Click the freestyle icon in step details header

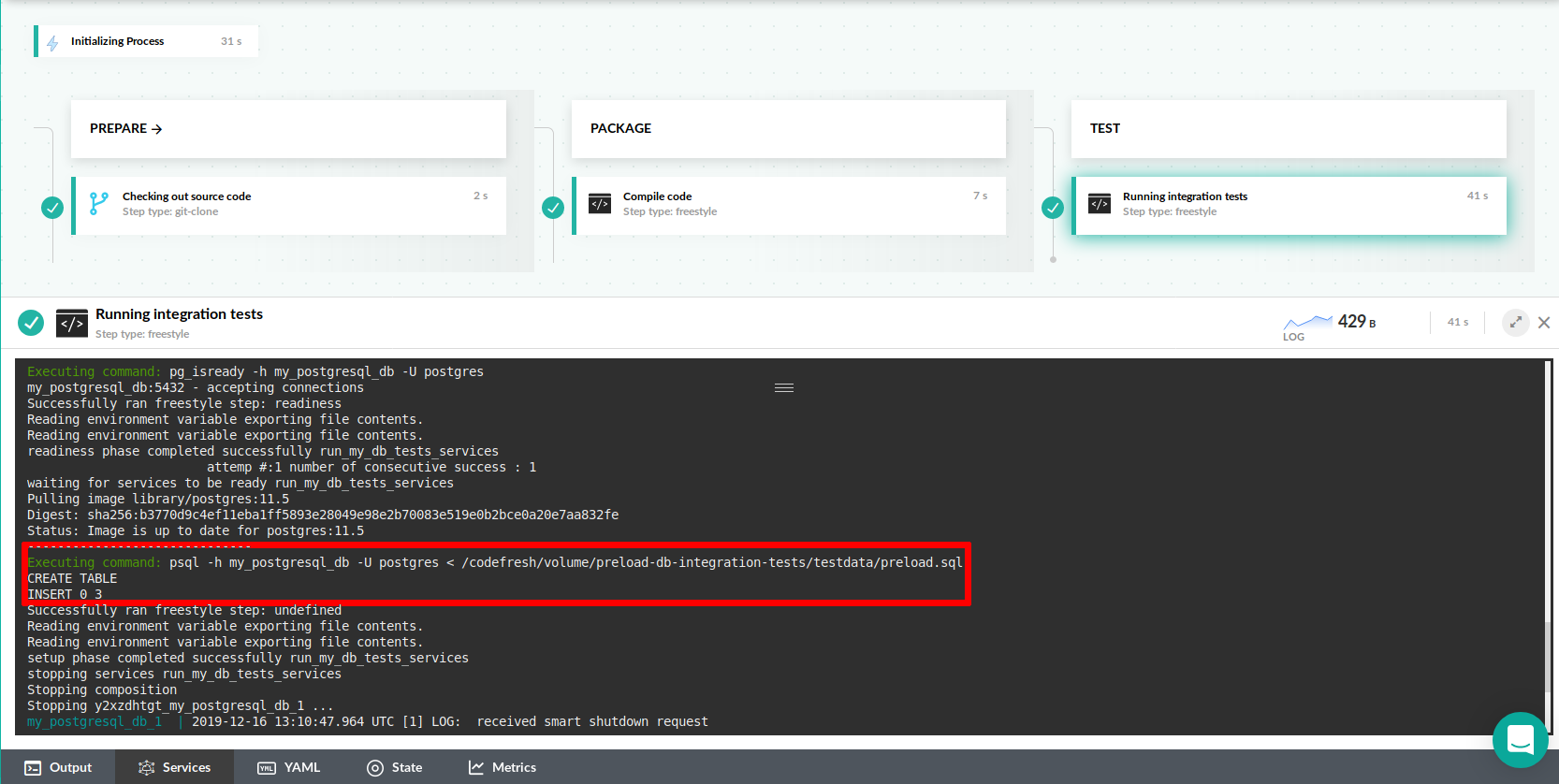click(x=72, y=324)
